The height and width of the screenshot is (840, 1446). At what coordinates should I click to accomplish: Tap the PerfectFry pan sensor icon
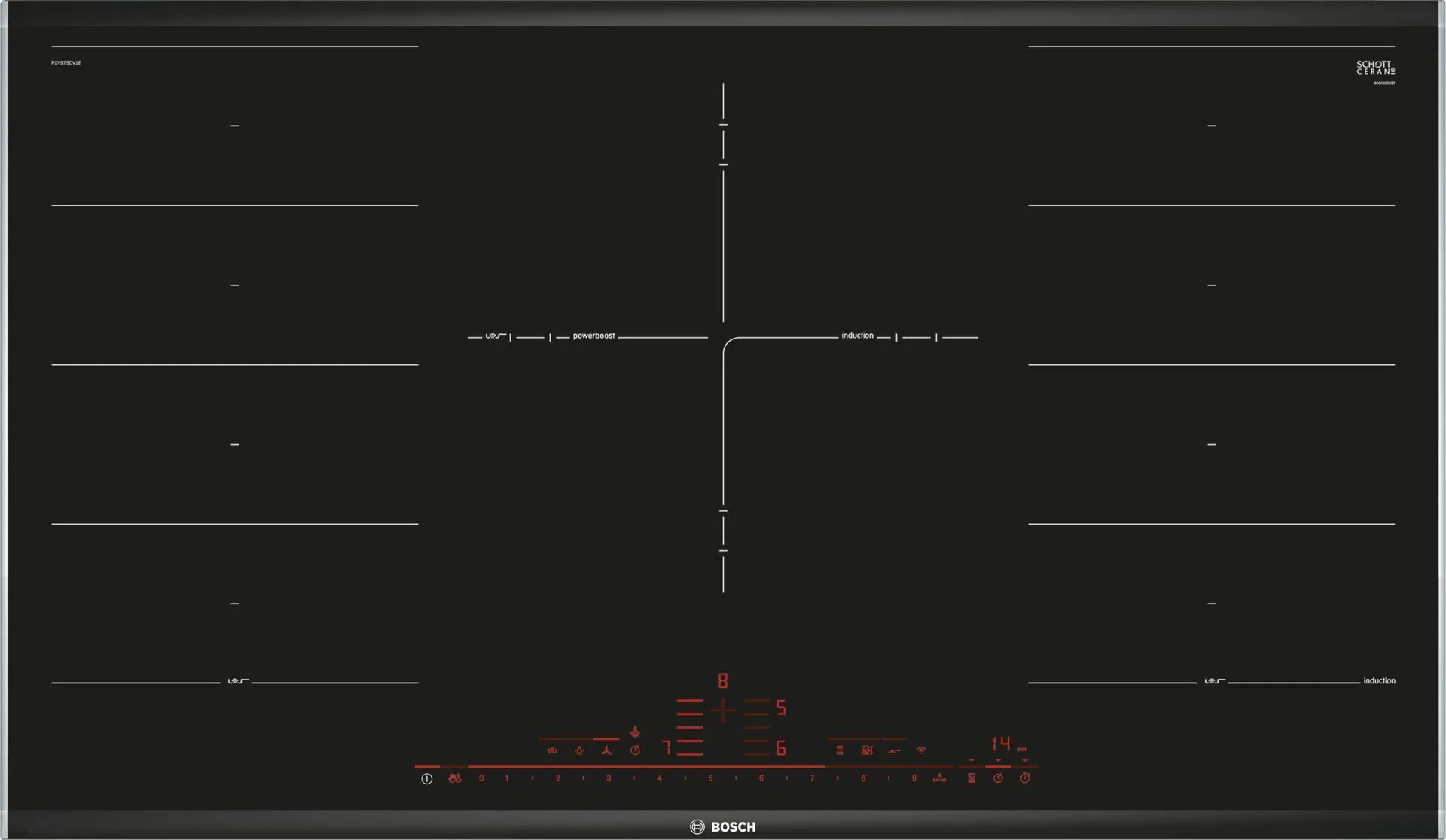(867, 750)
